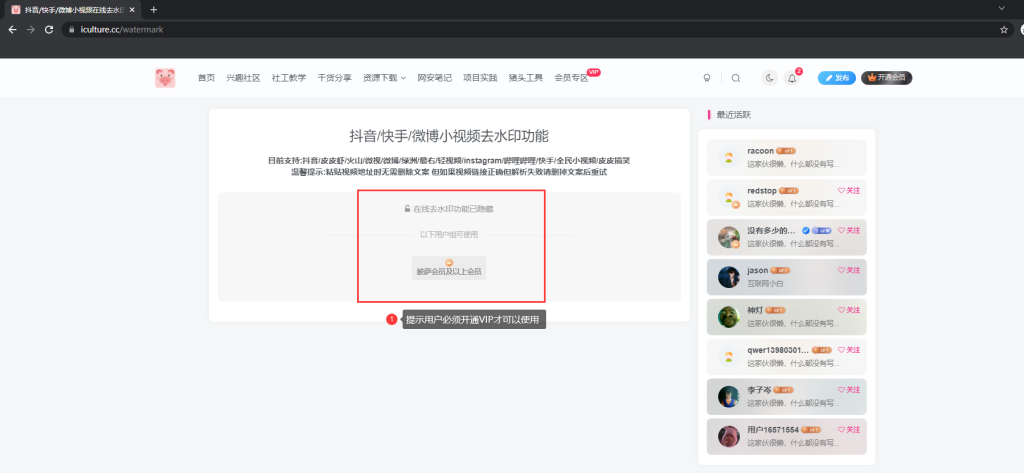Reload the page with refresh icon
This screenshot has height=473, width=1024.
tap(48, 29)
